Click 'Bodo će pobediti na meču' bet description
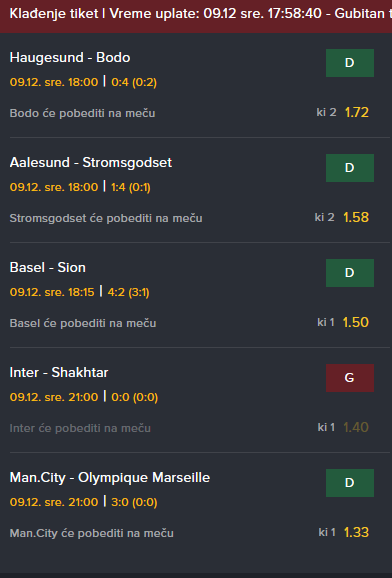 82,113
